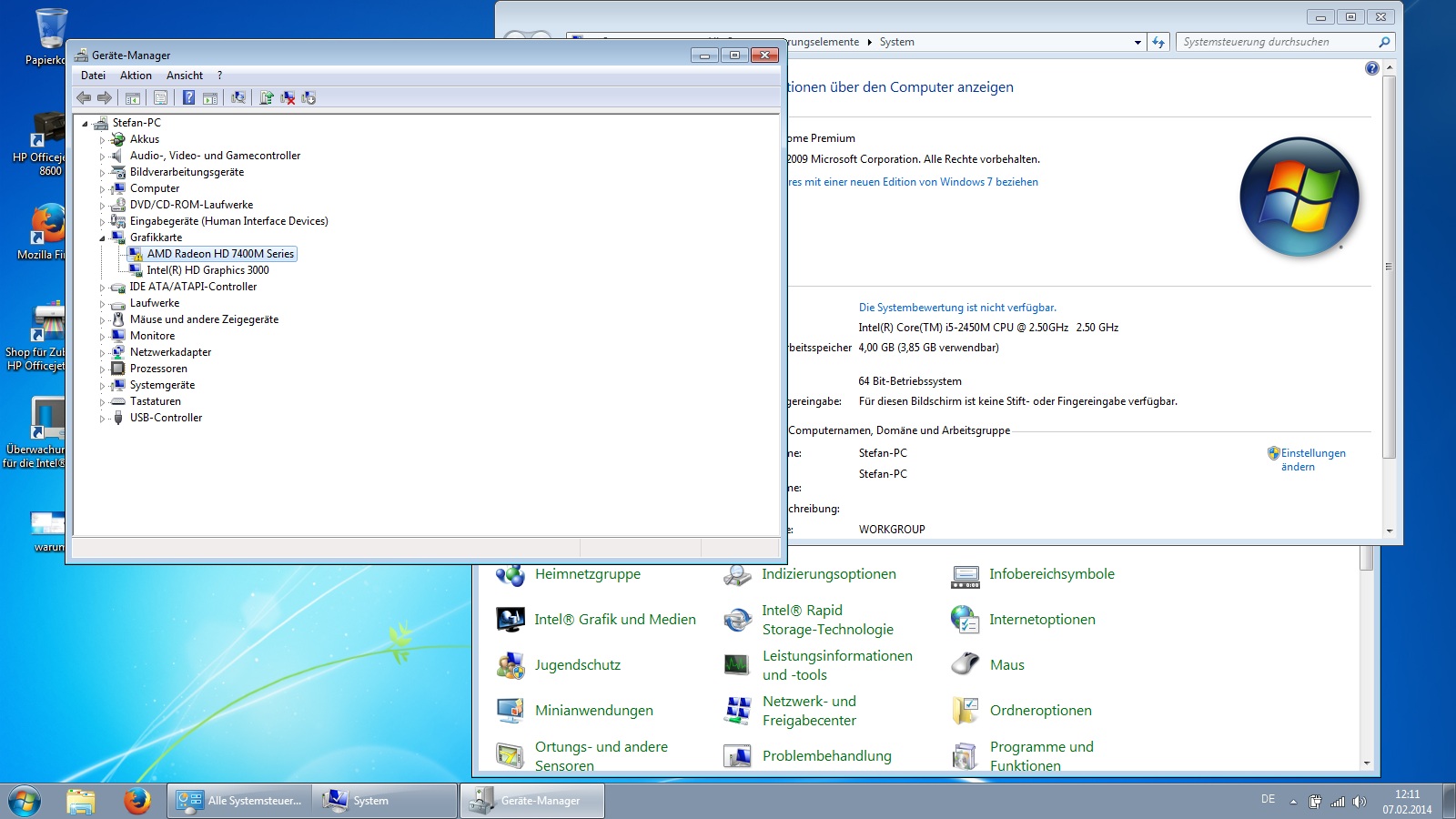Open the Aktion menu
1456x819 pixels.
point(136,76)
